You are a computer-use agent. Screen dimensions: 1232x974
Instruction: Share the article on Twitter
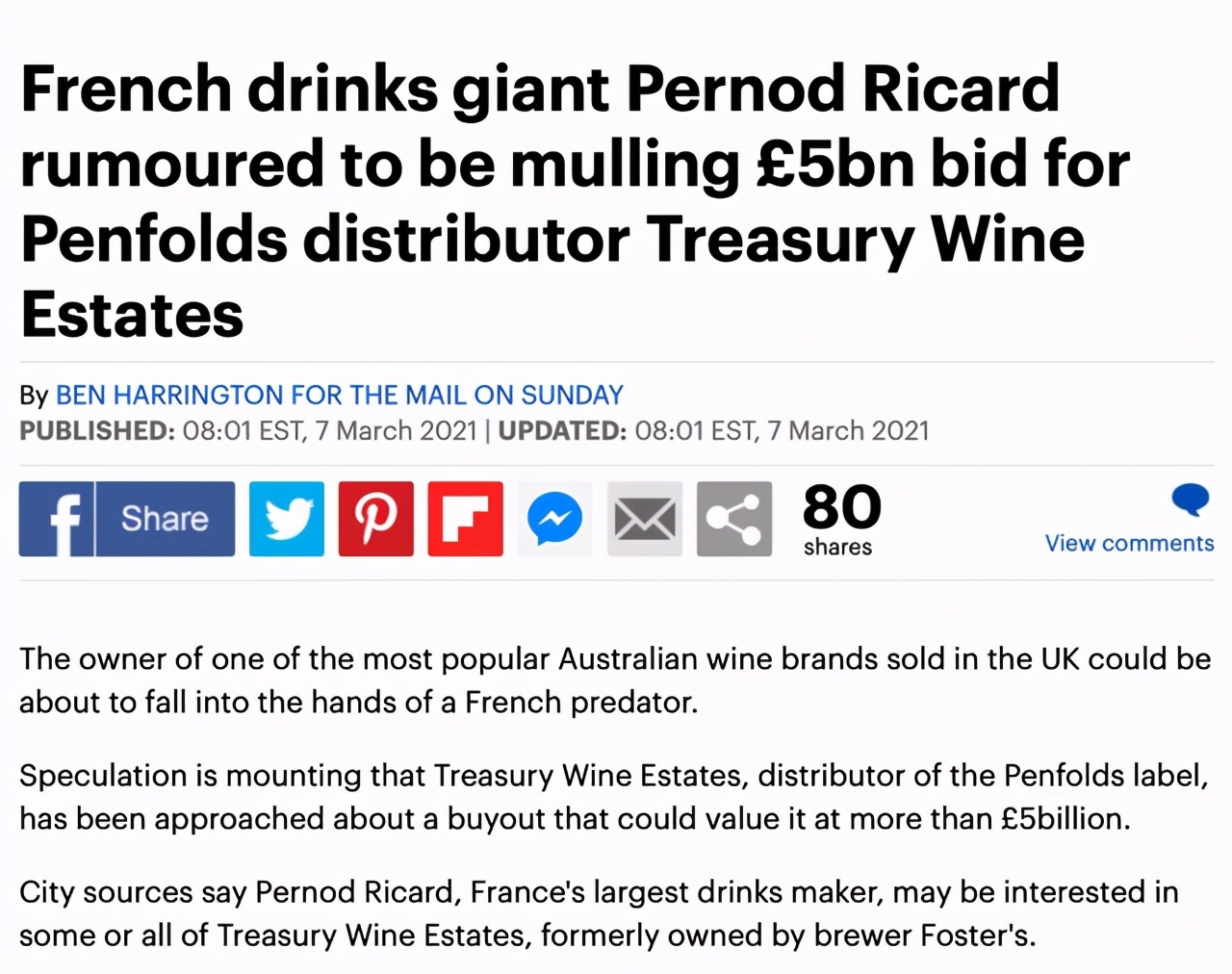click(287, 519)
